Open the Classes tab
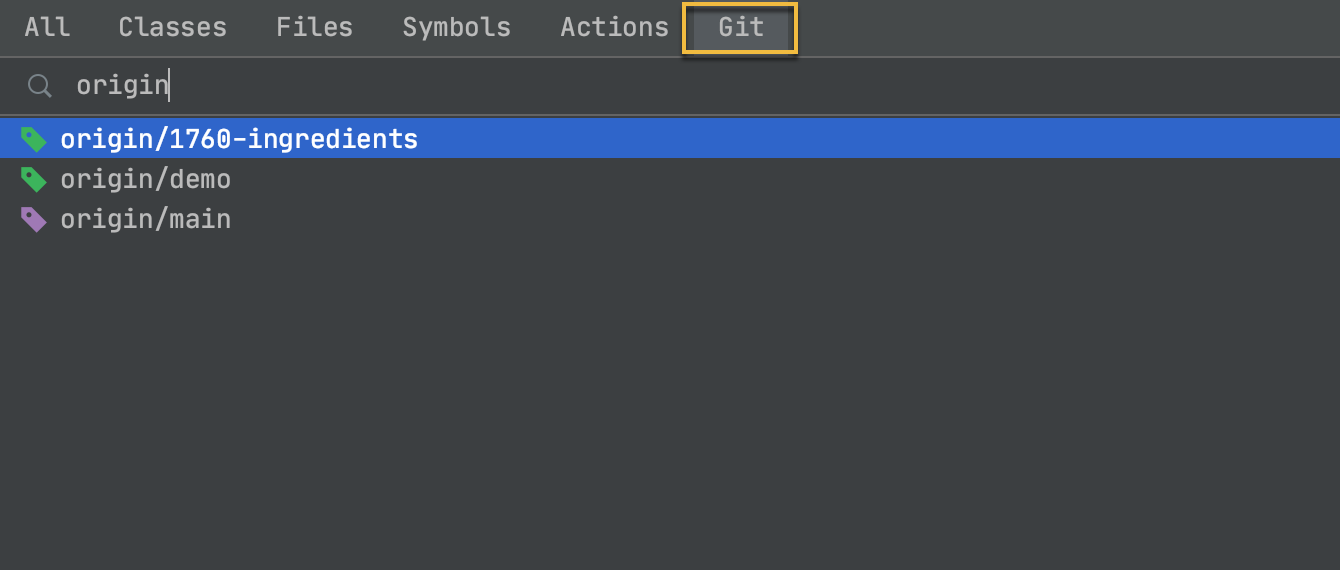 (172, 27)
